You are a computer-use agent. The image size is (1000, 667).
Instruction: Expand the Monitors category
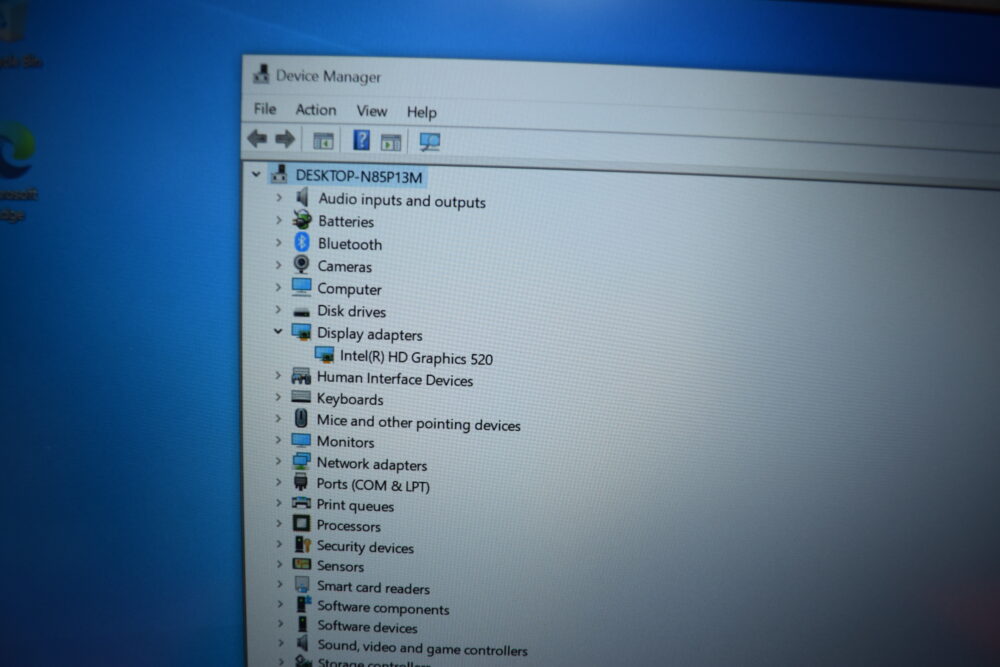coord(278,439)
